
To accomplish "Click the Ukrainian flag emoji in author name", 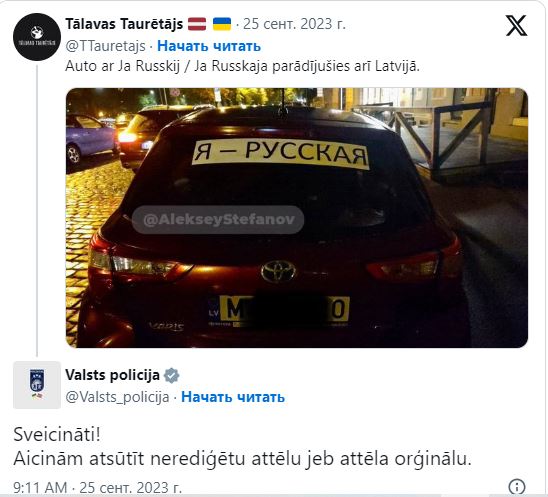I will coord(222,24).
